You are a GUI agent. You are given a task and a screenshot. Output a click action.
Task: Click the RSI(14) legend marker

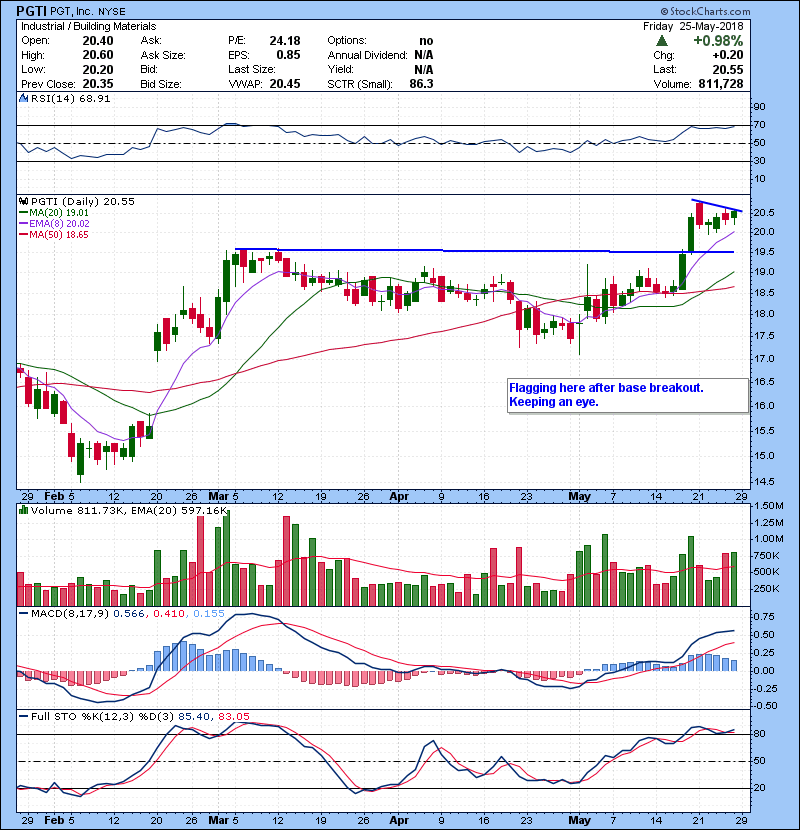click(24, 99)
